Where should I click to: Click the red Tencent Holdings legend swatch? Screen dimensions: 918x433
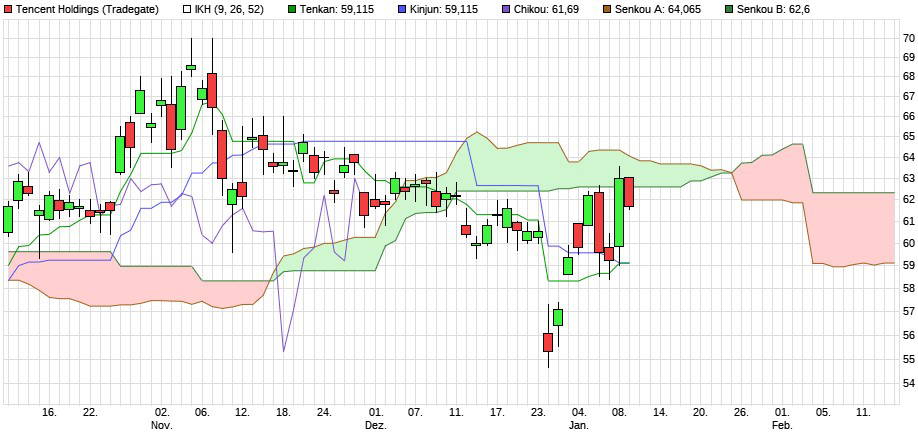click(x=9, y=9)
